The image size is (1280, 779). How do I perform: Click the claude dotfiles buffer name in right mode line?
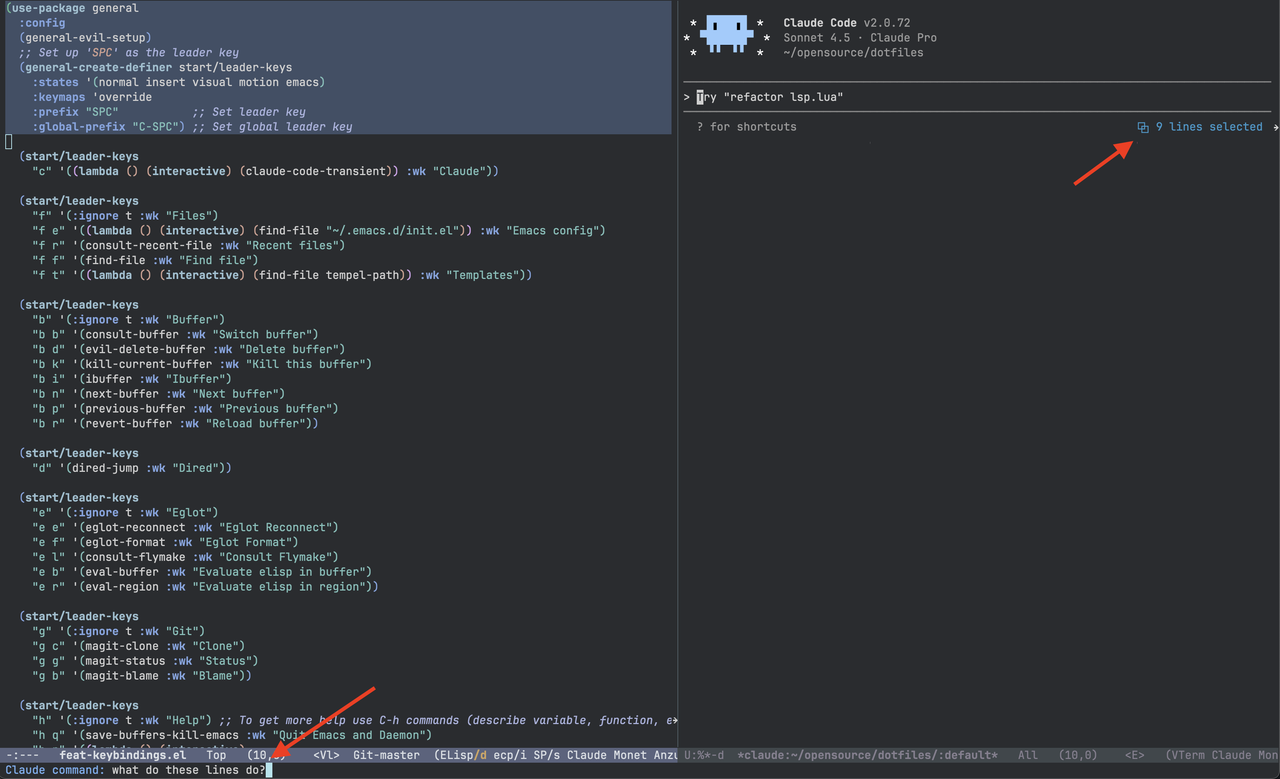(867, 755)
